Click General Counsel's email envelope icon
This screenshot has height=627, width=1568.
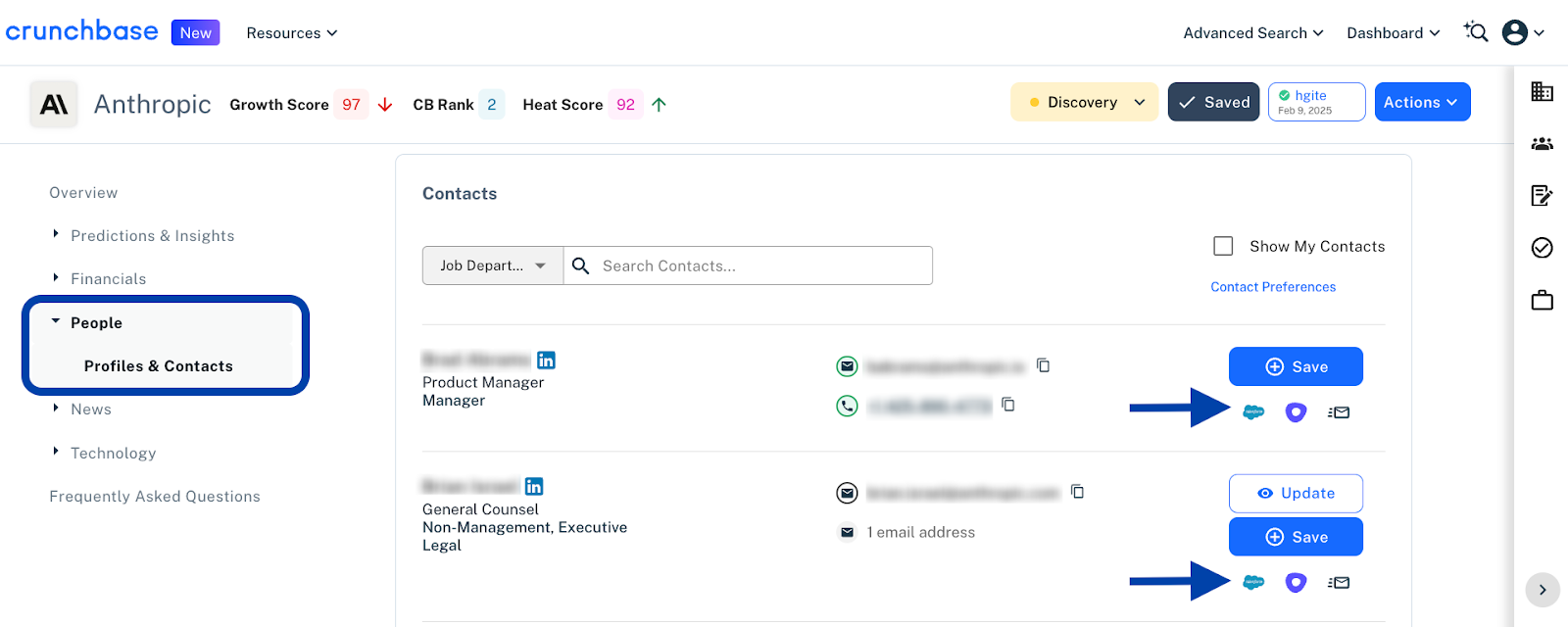click(x=847, y=493)
